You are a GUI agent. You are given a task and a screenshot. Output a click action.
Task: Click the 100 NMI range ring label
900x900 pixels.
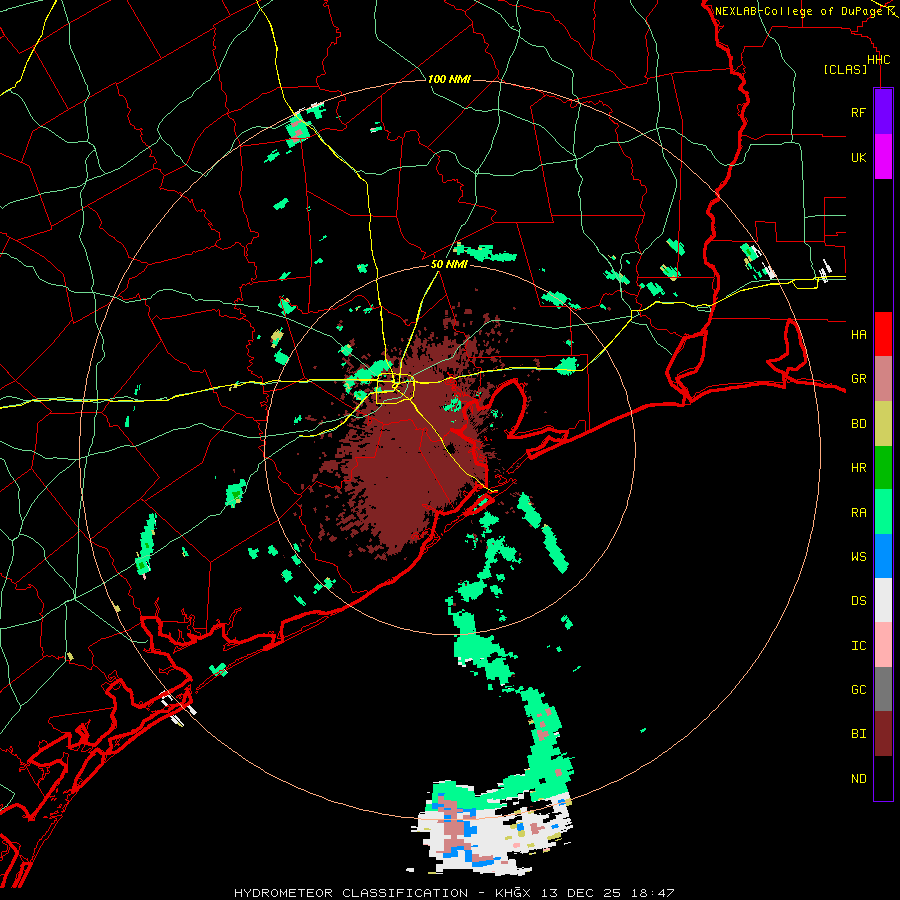tap(449, 79)
